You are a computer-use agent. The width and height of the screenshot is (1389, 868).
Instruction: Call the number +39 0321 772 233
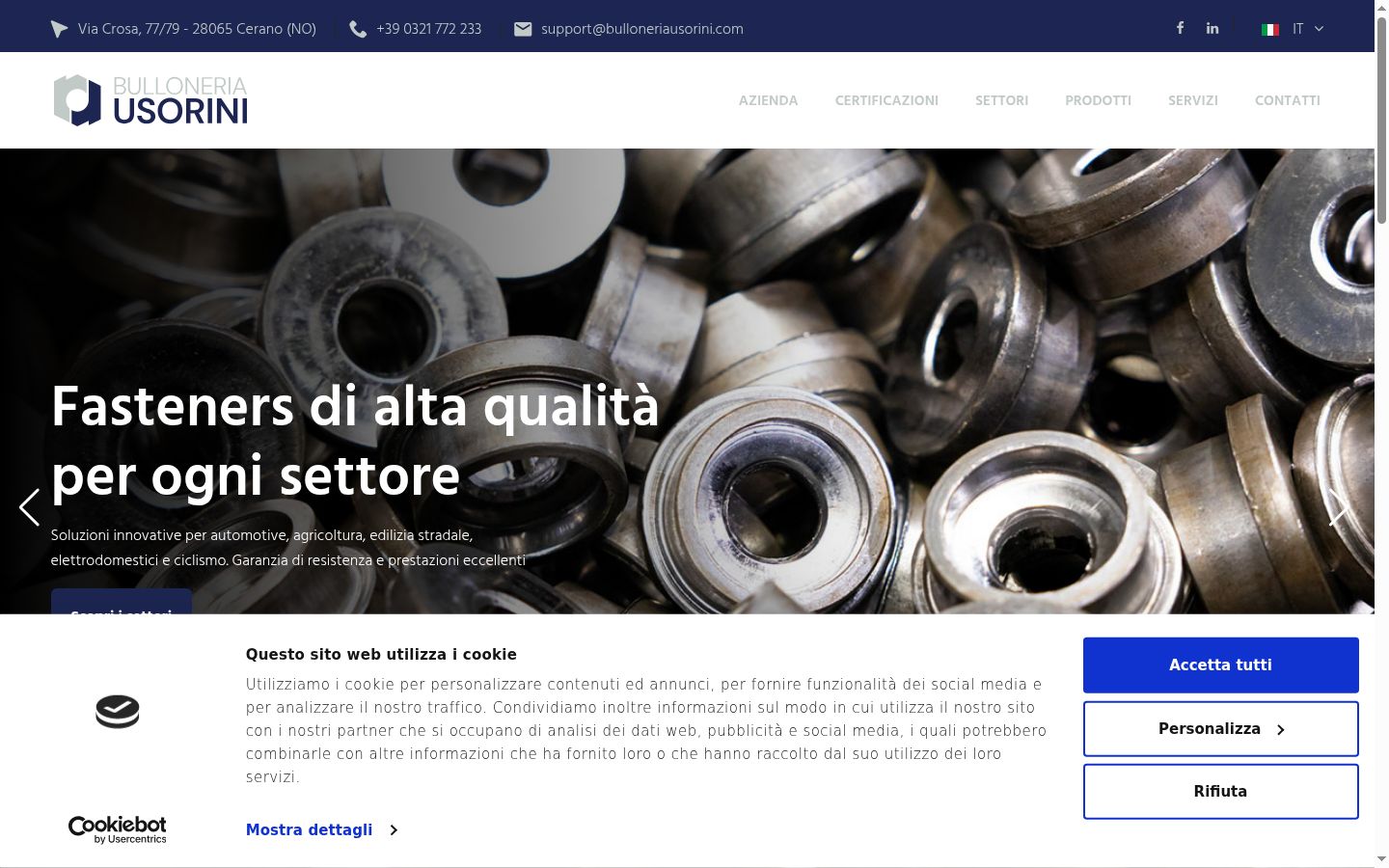[428, 29]
